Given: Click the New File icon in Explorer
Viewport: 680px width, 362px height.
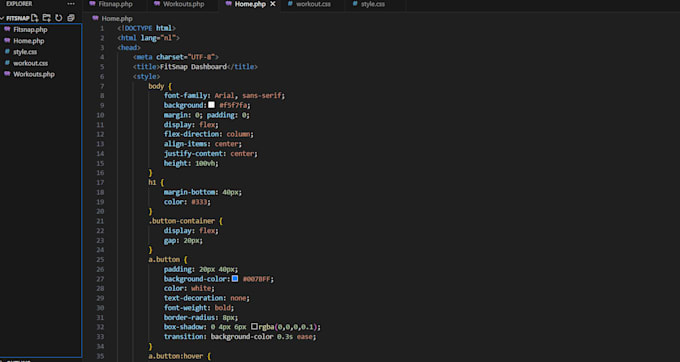Looking at the screenshot, I should pos(35,18).
